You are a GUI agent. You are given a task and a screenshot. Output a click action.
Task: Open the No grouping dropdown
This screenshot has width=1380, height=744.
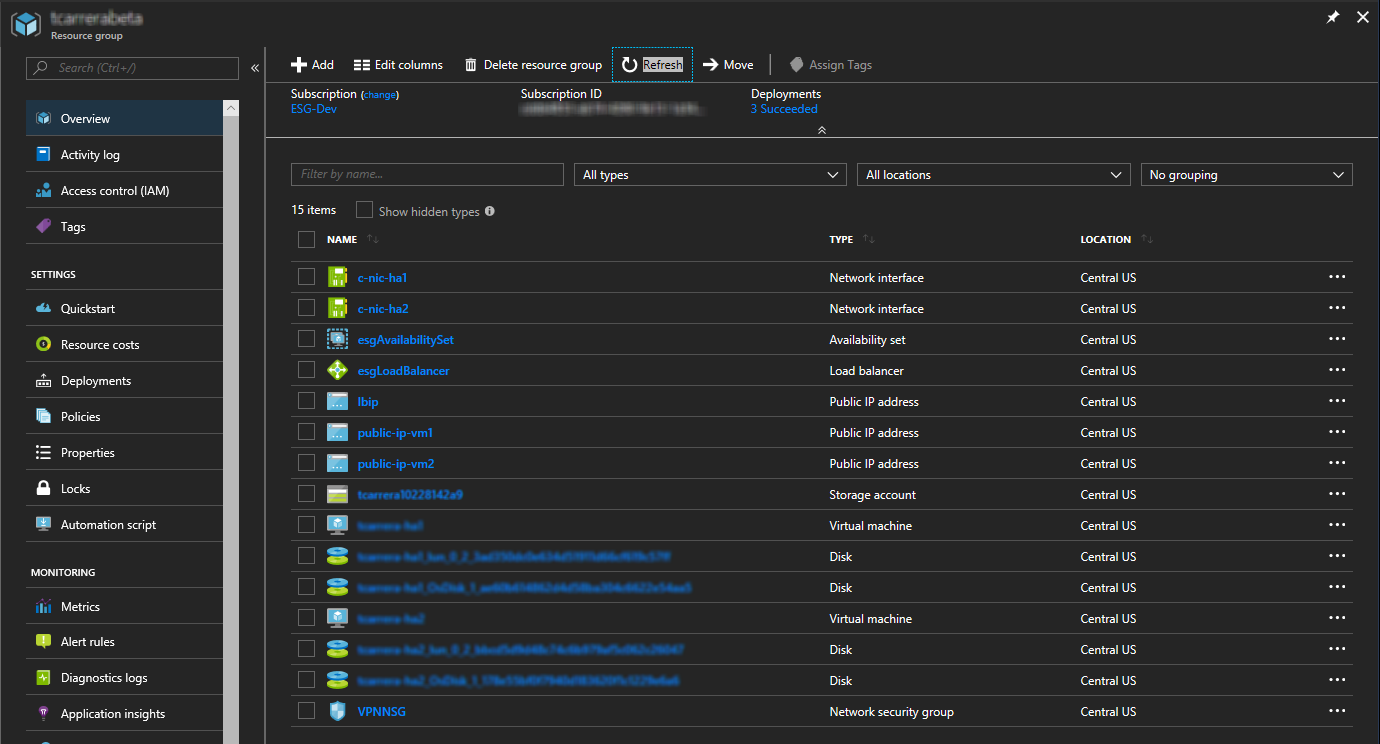(1247, 174)
